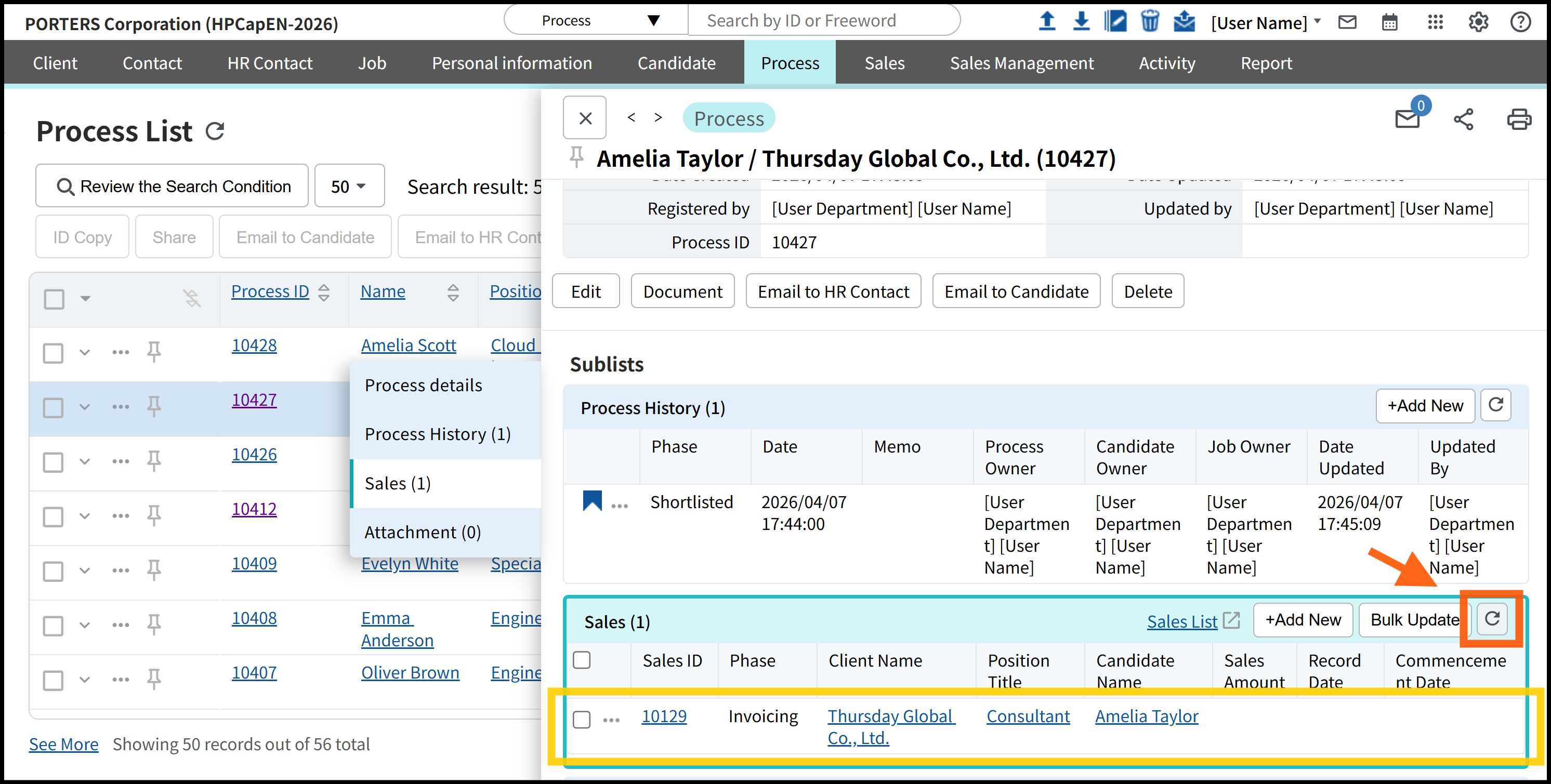The height and width of the screenshot is (784, 1551).
Task: Open the settings gear icon
Action: [1478, 23]
